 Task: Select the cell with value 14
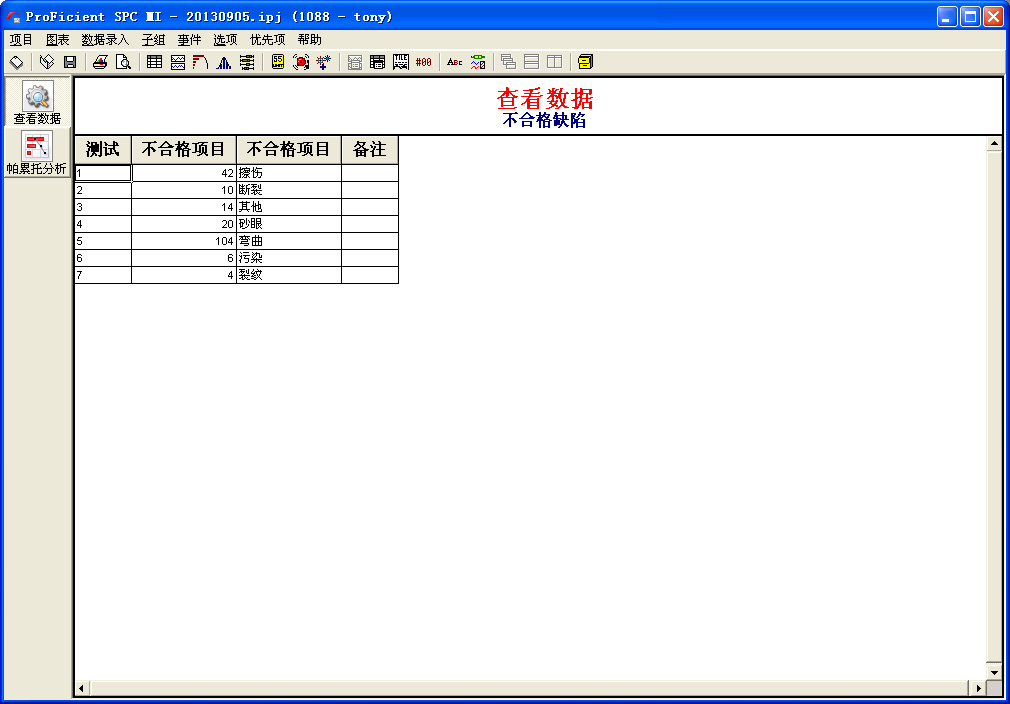[184, 207]
